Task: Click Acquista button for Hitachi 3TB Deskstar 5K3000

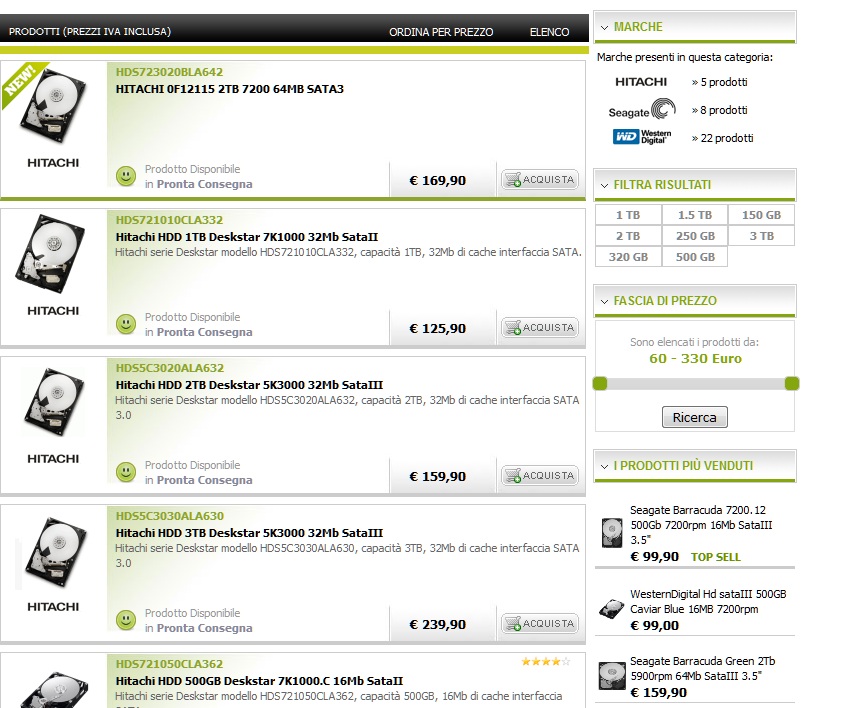Action: (540, 624)
